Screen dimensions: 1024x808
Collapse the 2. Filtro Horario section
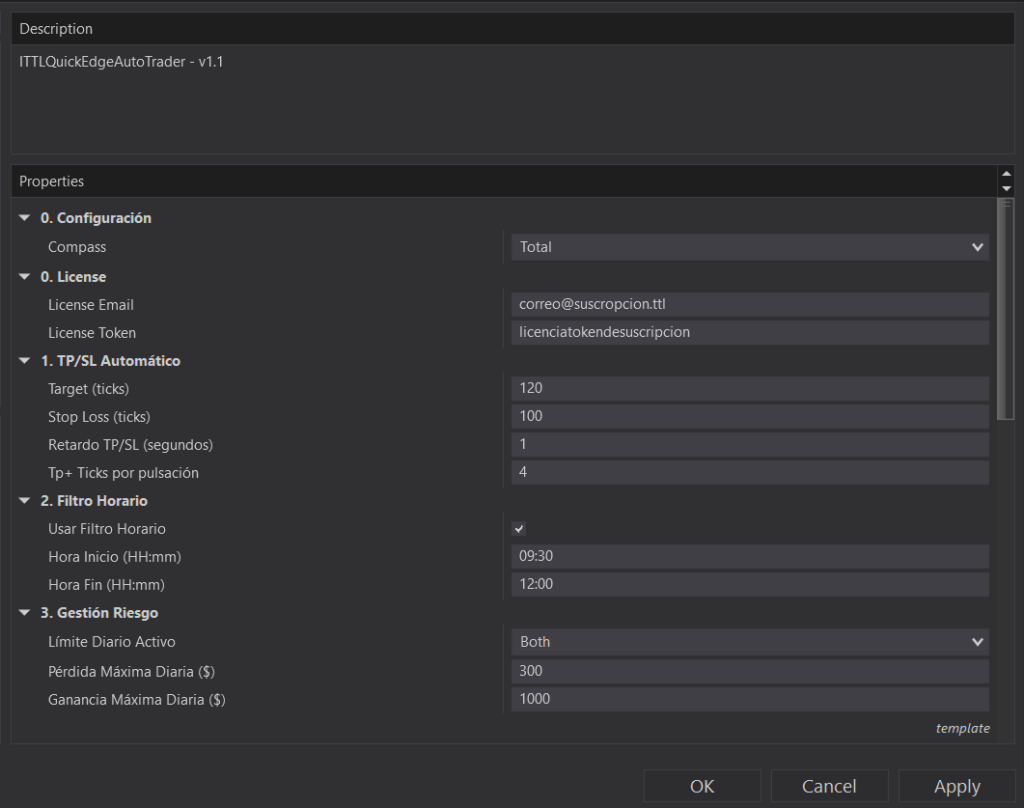click(x=24, y=500)
